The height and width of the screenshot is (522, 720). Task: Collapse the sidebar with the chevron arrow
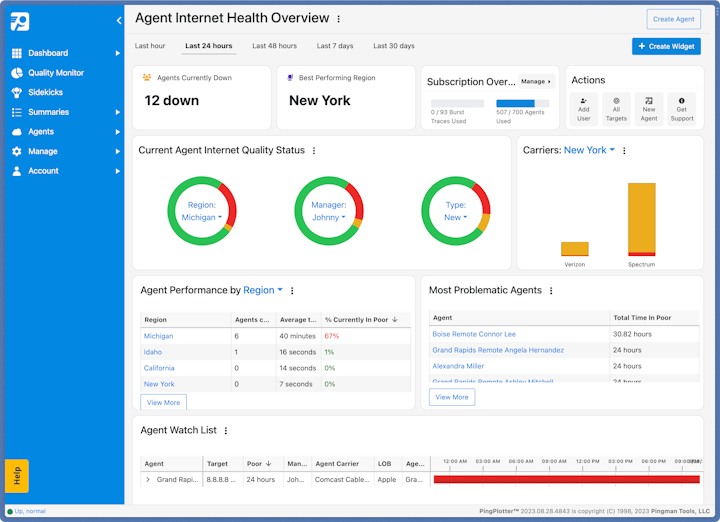click(119, 20)
